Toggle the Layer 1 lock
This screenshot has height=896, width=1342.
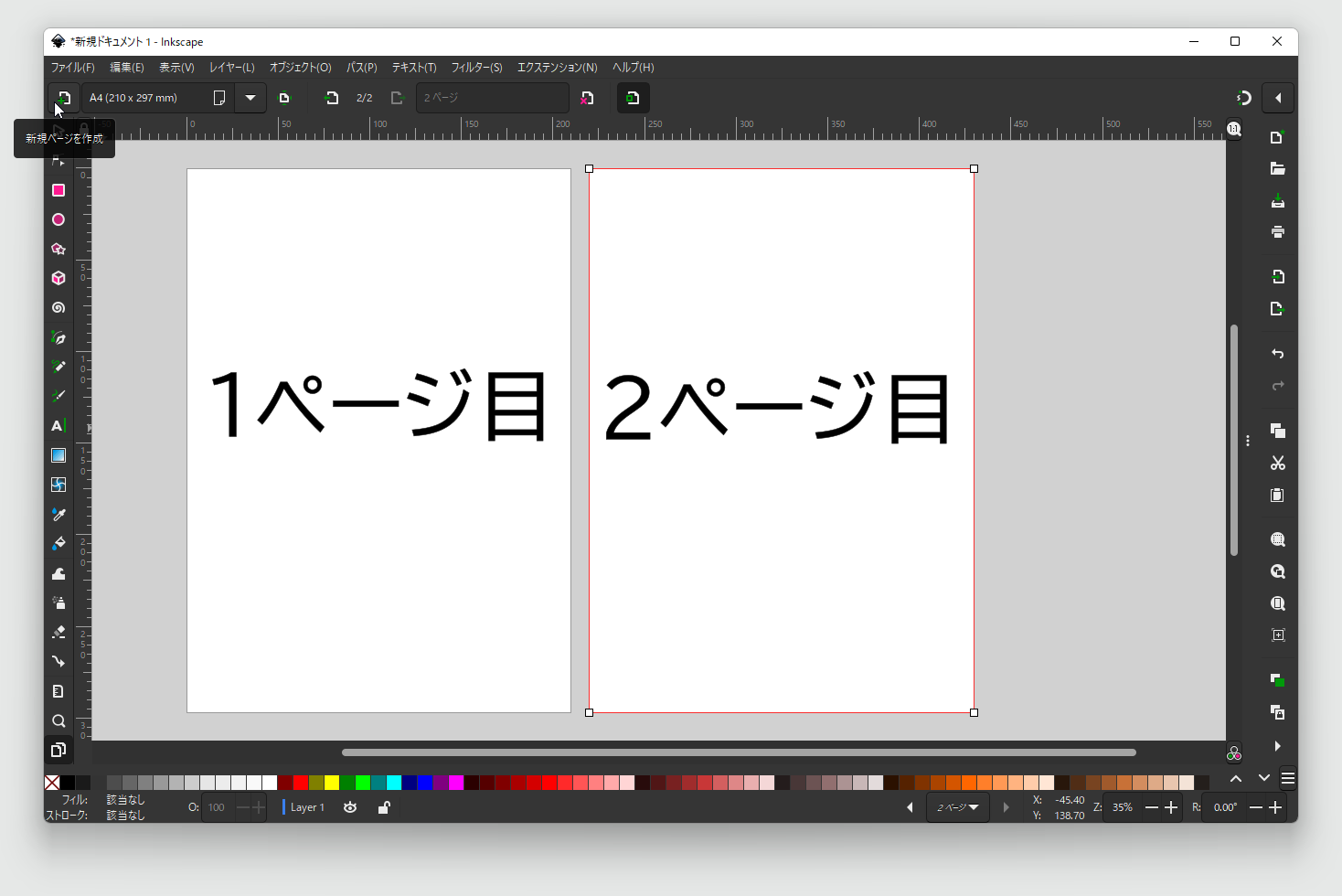point(383,807)
